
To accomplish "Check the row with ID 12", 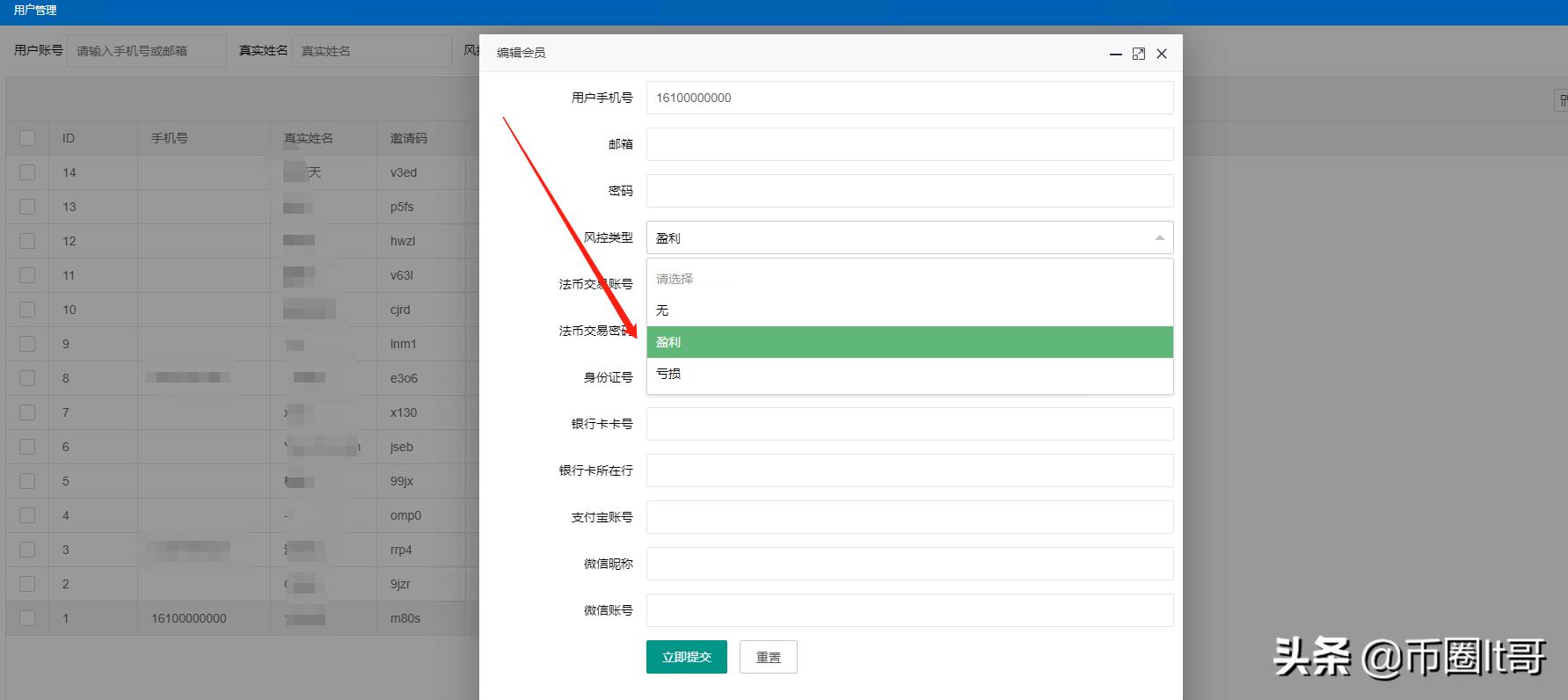I will click(27, 241).
